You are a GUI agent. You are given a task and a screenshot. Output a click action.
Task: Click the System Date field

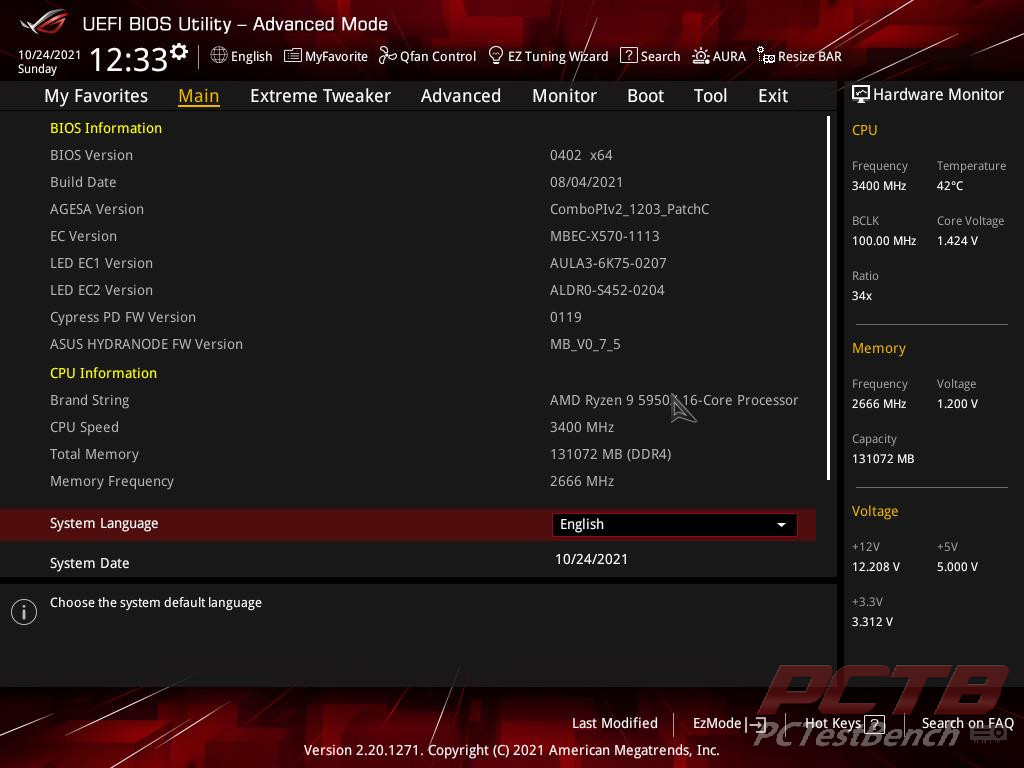point(591,559)
